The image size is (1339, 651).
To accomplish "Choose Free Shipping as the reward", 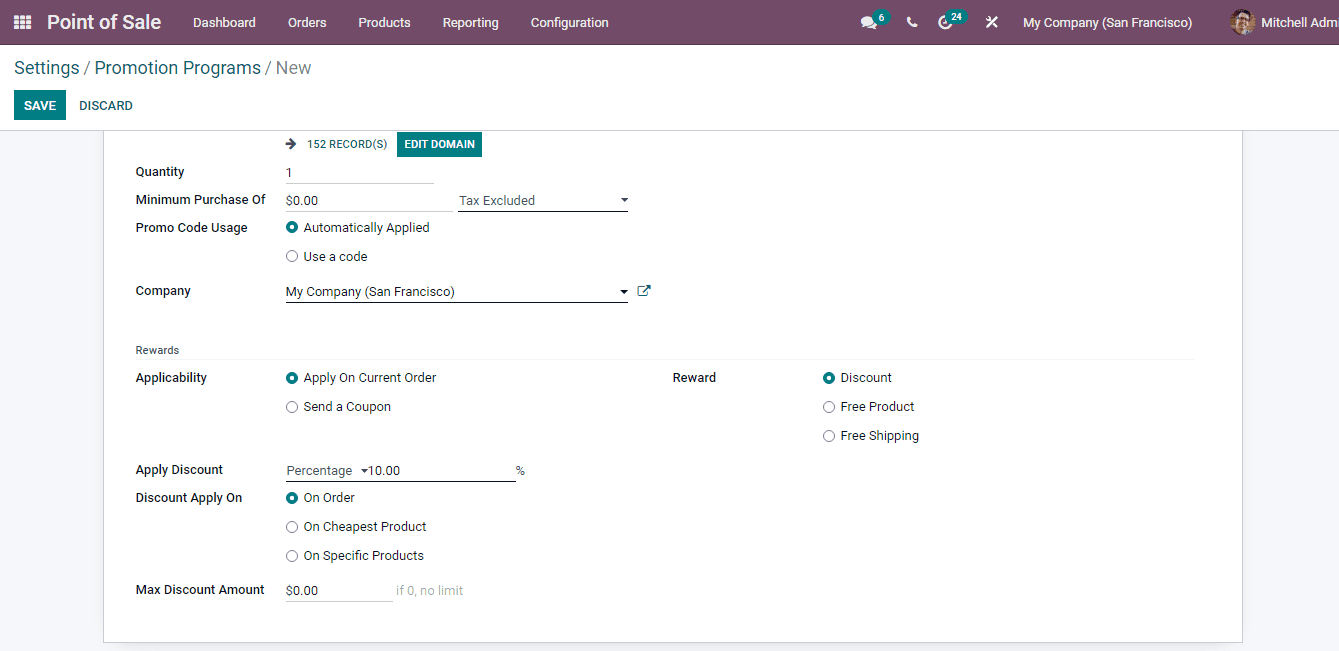I will point(829,435).
